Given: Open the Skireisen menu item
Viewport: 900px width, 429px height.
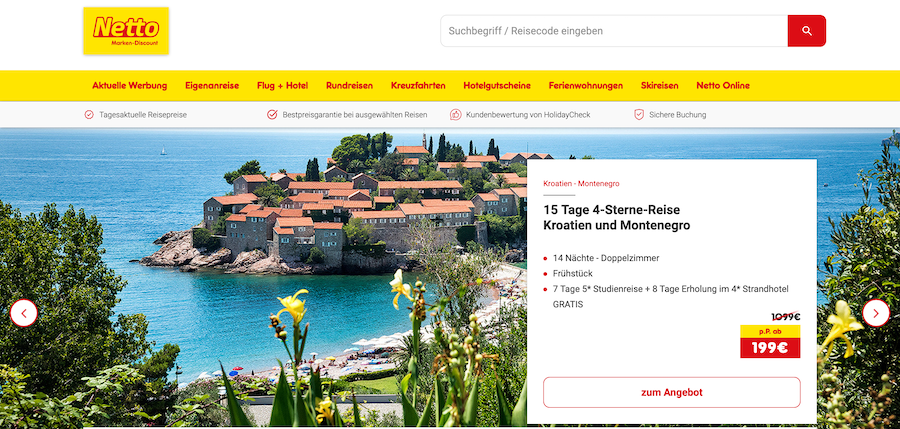Looking at the screenshot, I should 660,86.
